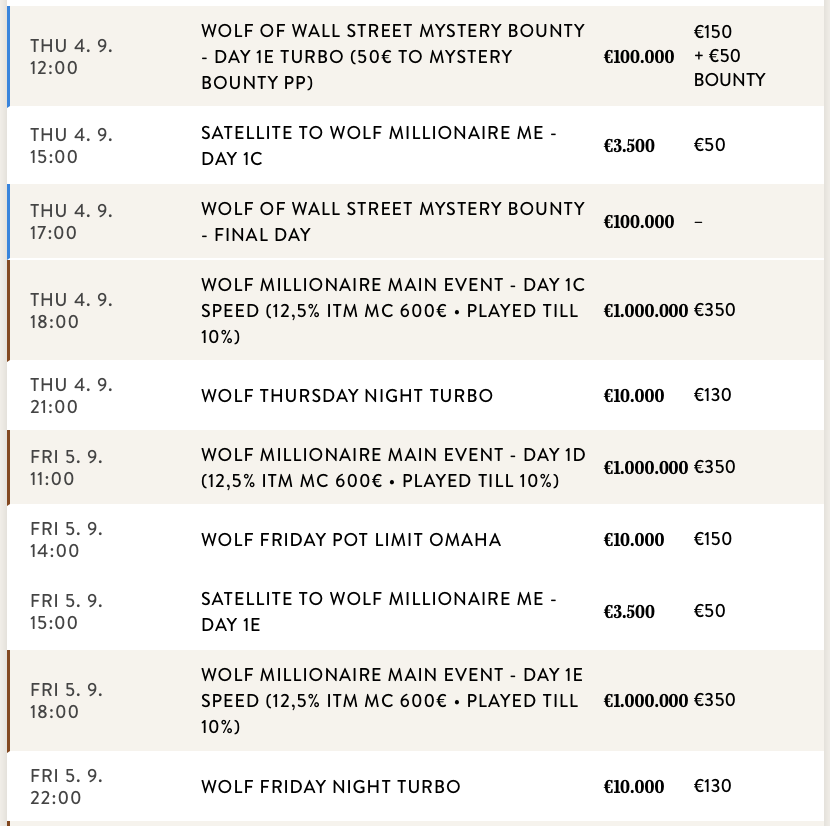This screenshot has height=826, width=830.
Task: Click €1.000.000 guarantee for Main Event Day 1D
Action: 646,468
